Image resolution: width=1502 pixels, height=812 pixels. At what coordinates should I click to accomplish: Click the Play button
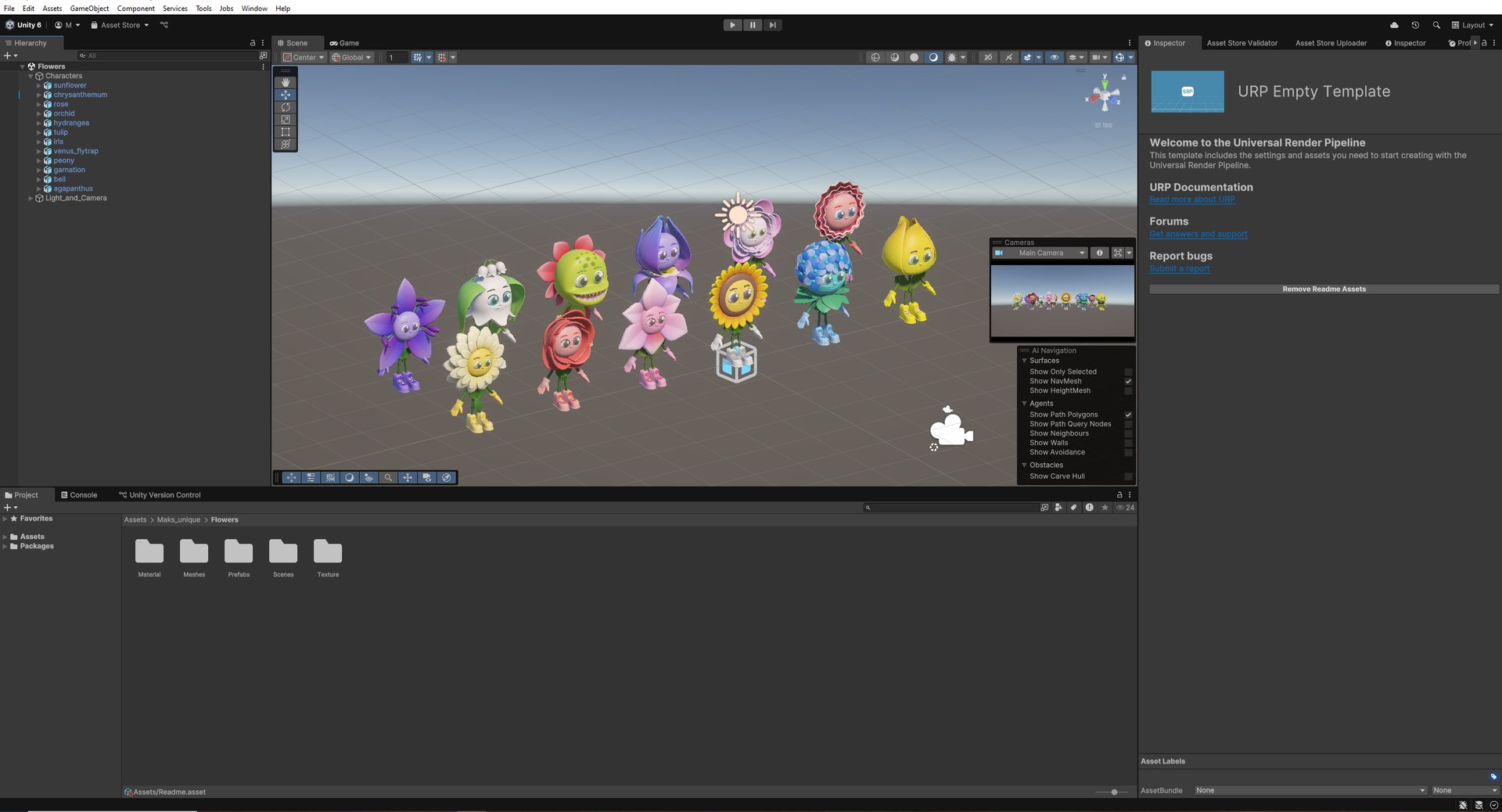732,25
